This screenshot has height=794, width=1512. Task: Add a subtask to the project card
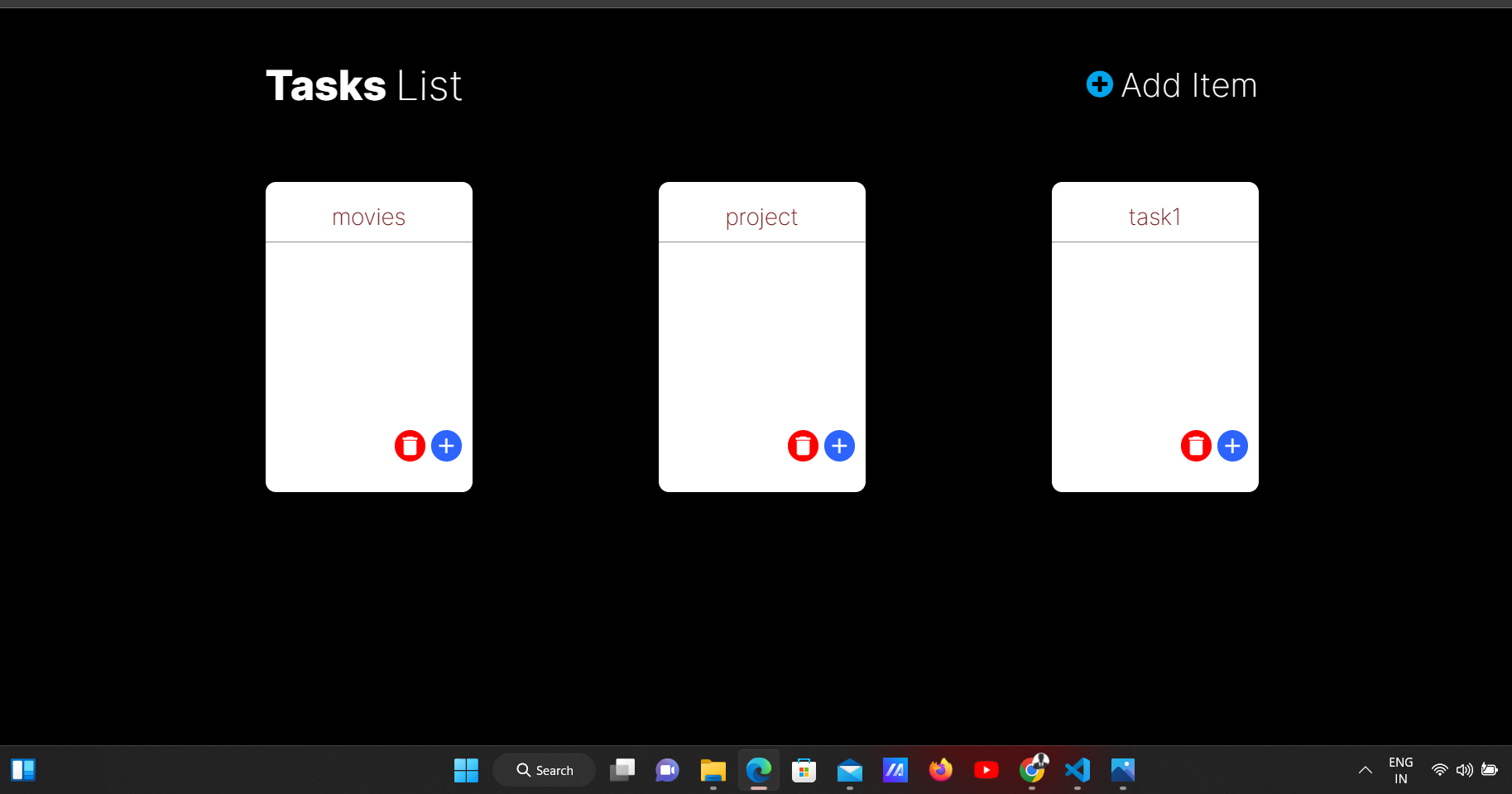839,446
